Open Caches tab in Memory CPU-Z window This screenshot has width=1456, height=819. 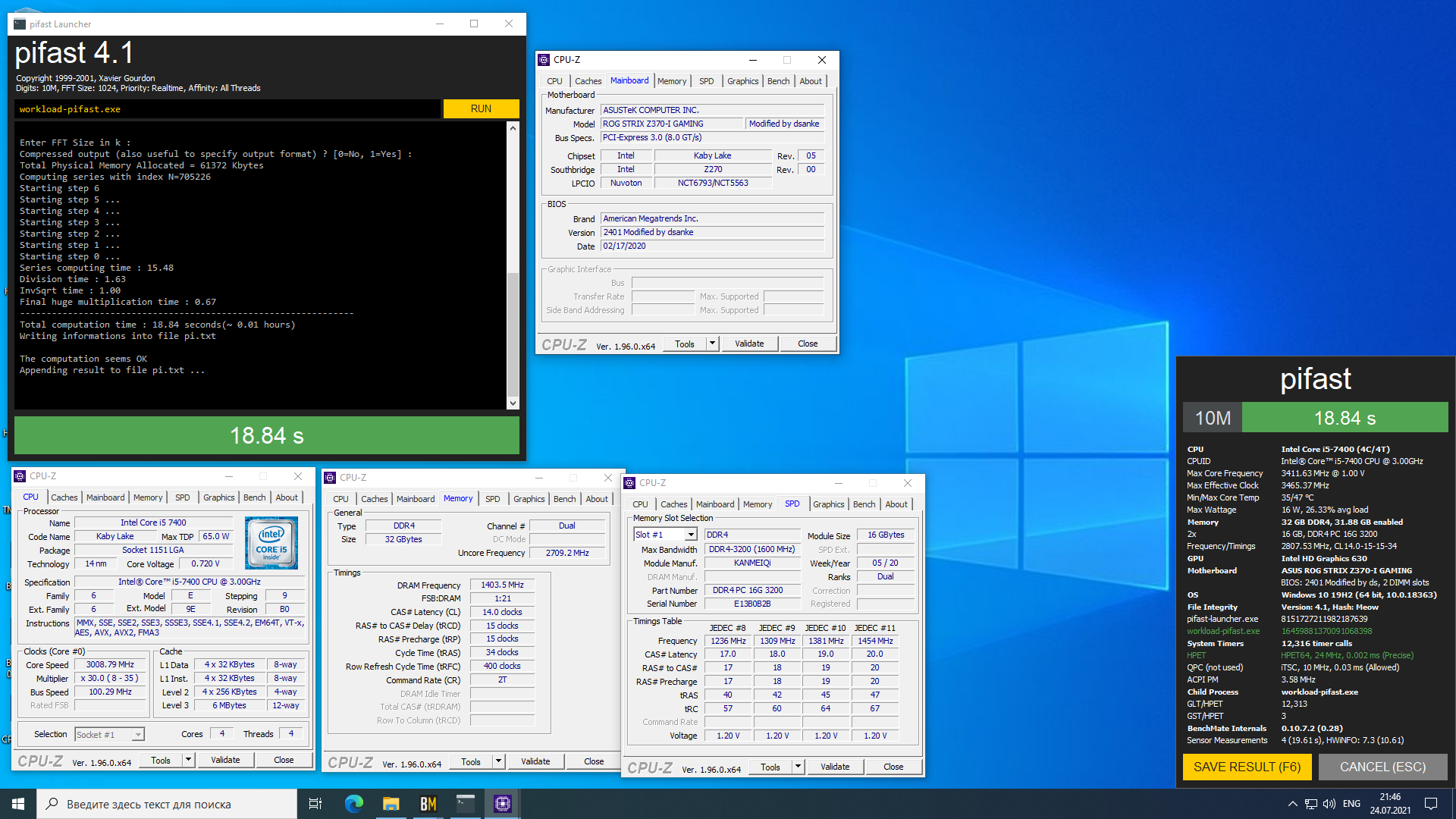(374, 499)
